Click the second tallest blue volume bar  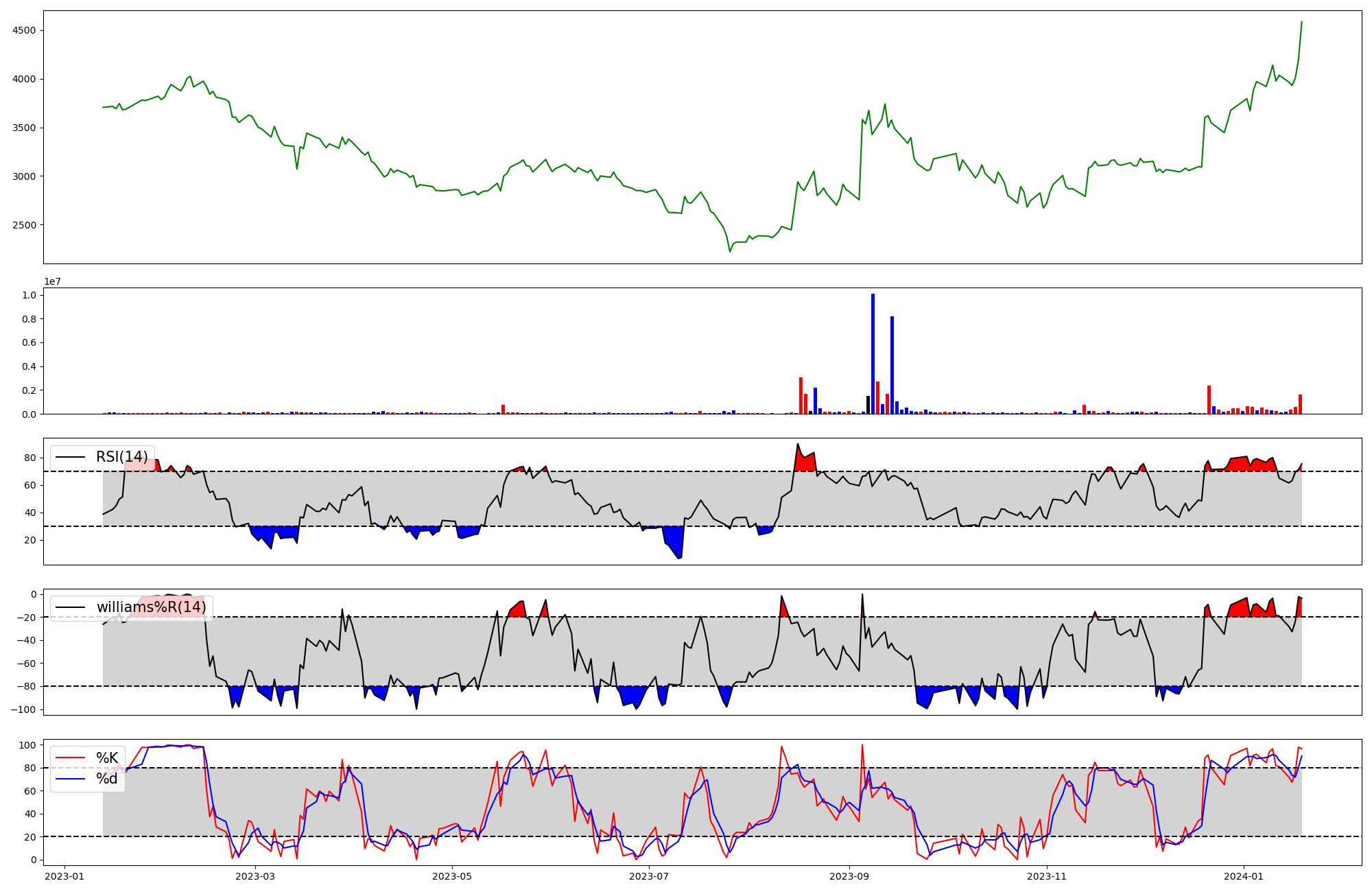892,365
